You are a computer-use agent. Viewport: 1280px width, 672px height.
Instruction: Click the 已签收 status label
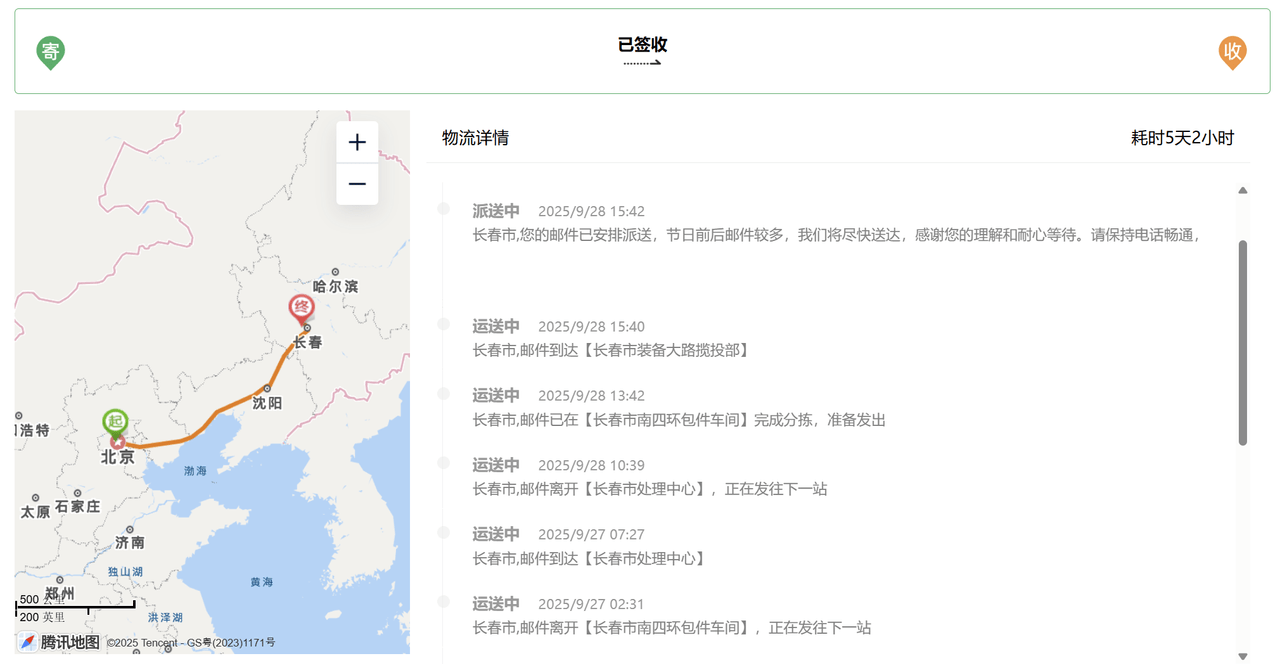(642, 44)
